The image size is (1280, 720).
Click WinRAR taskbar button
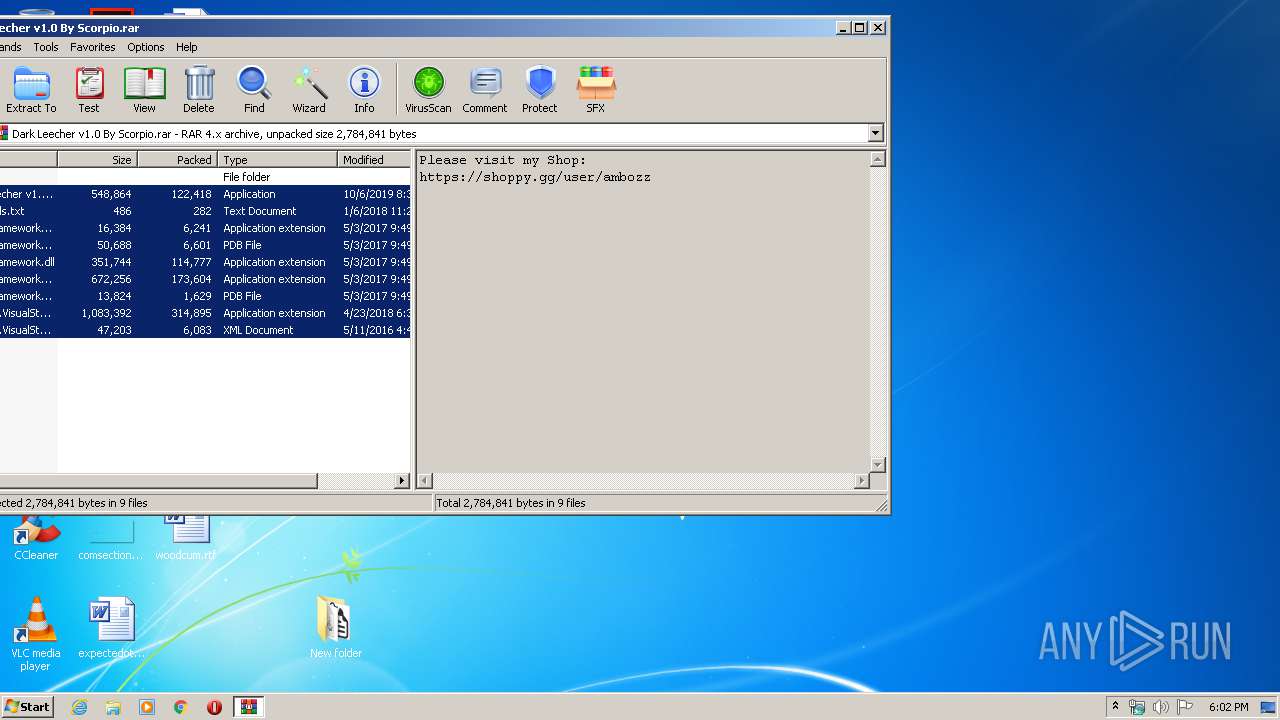(x=249, y=707)
